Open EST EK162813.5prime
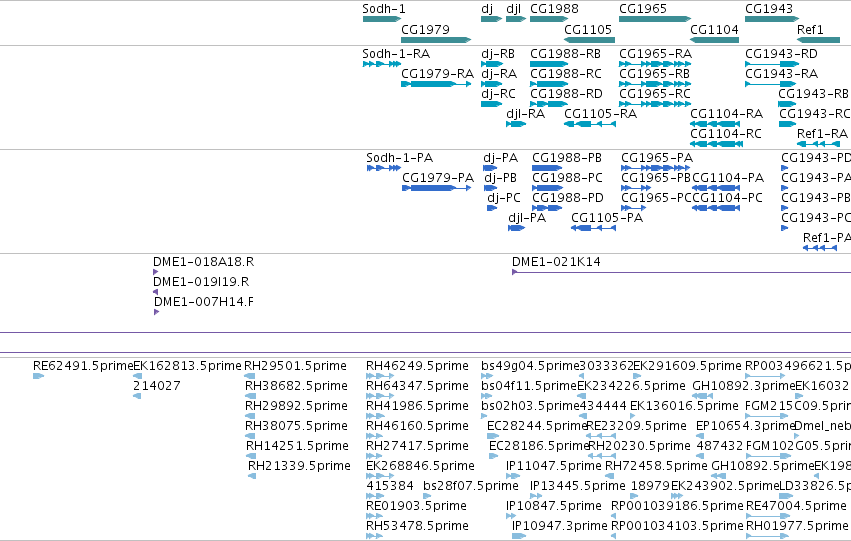This screenshot has width=851, height=541. tap(187, 366)
